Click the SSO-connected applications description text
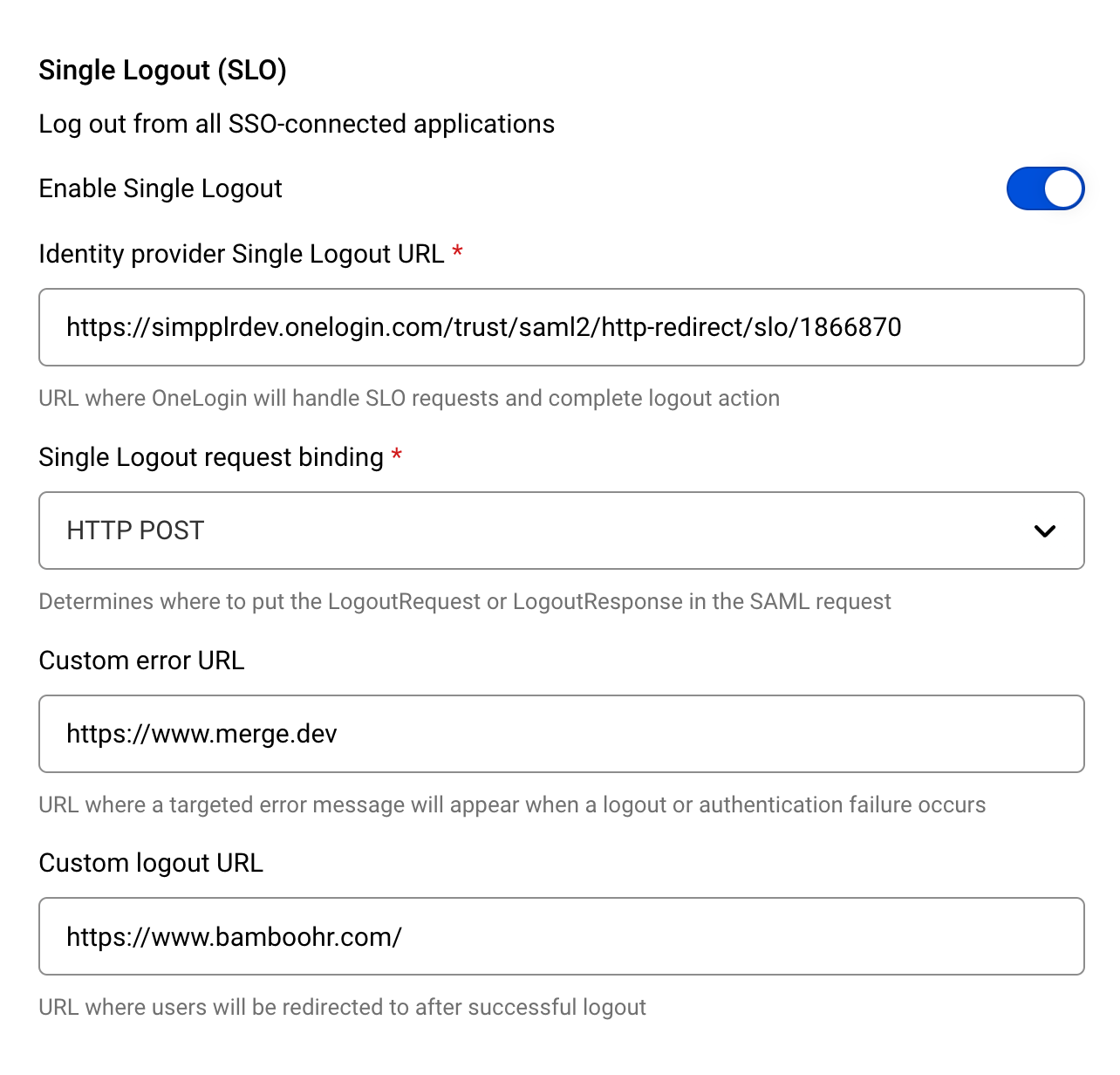 [x=297, y=124]
